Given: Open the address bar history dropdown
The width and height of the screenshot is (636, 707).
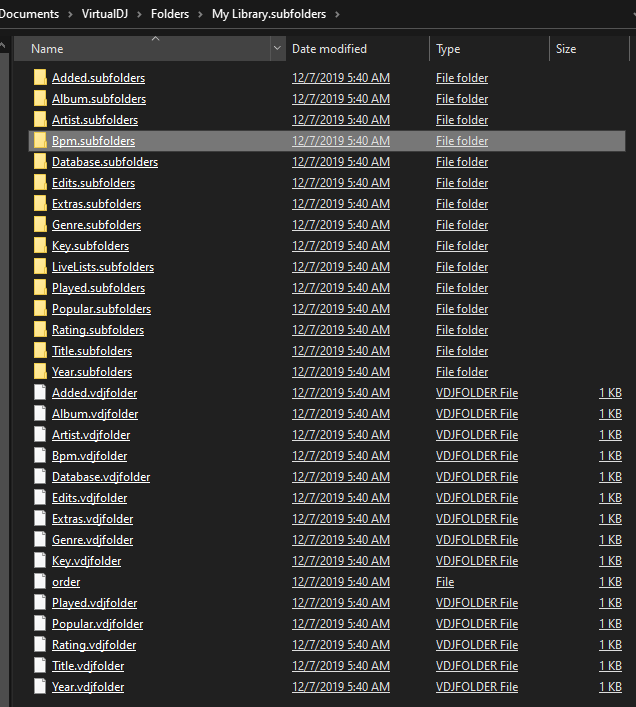Looking at the screenshot, I should click(x=634, y=14).
